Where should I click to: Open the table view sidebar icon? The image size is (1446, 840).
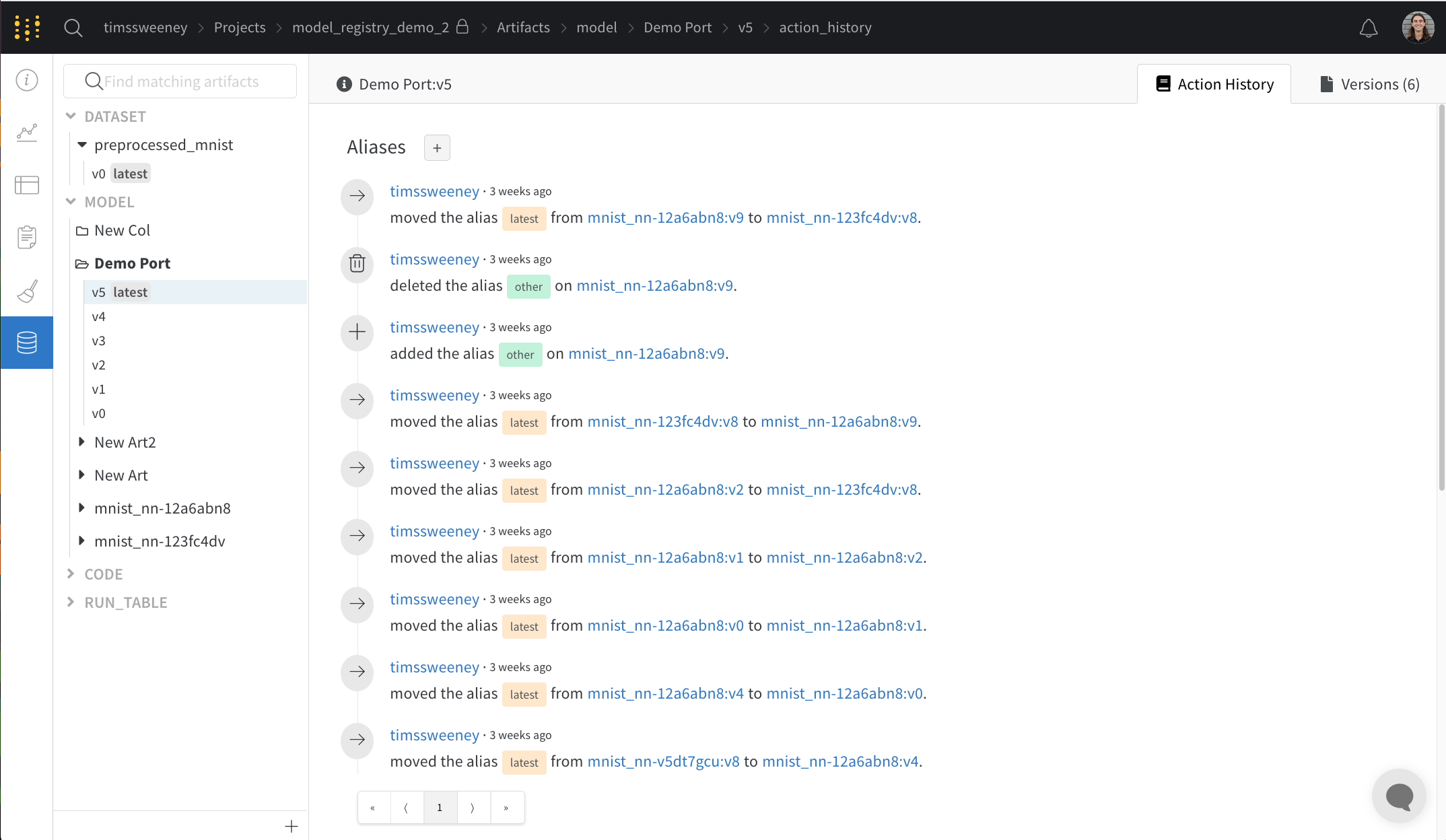point(27,184)
